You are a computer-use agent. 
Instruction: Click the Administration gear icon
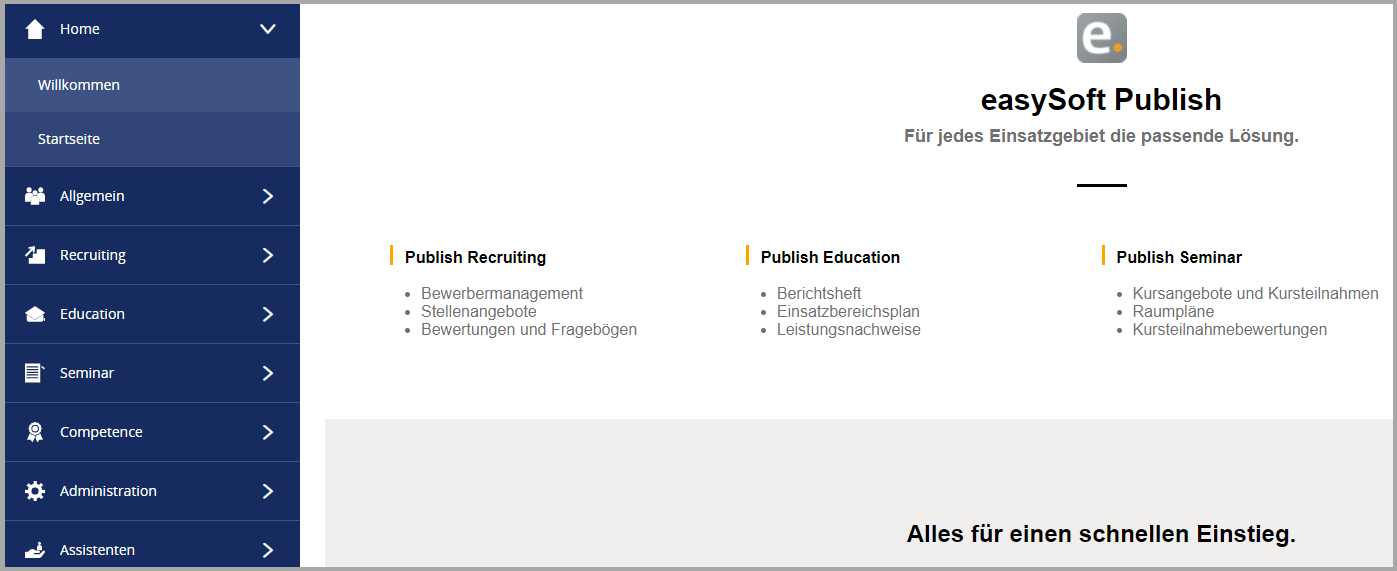pos(35,491)
